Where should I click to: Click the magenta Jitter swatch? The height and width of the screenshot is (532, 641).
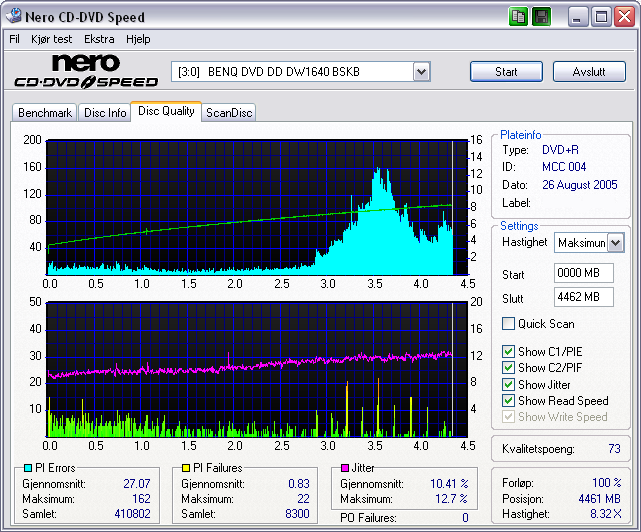coord(345,468)
